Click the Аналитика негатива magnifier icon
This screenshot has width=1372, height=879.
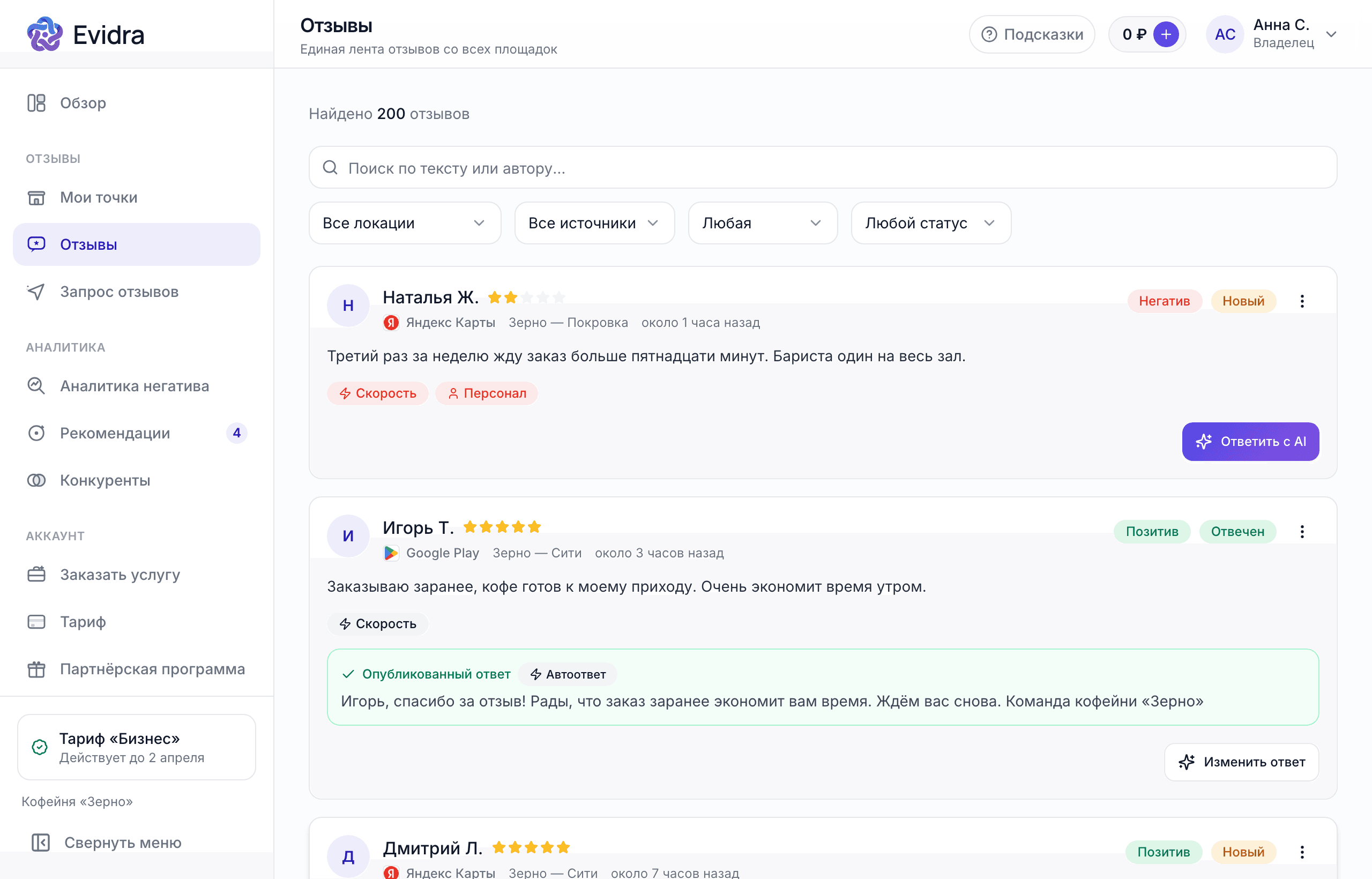point(36,386)
